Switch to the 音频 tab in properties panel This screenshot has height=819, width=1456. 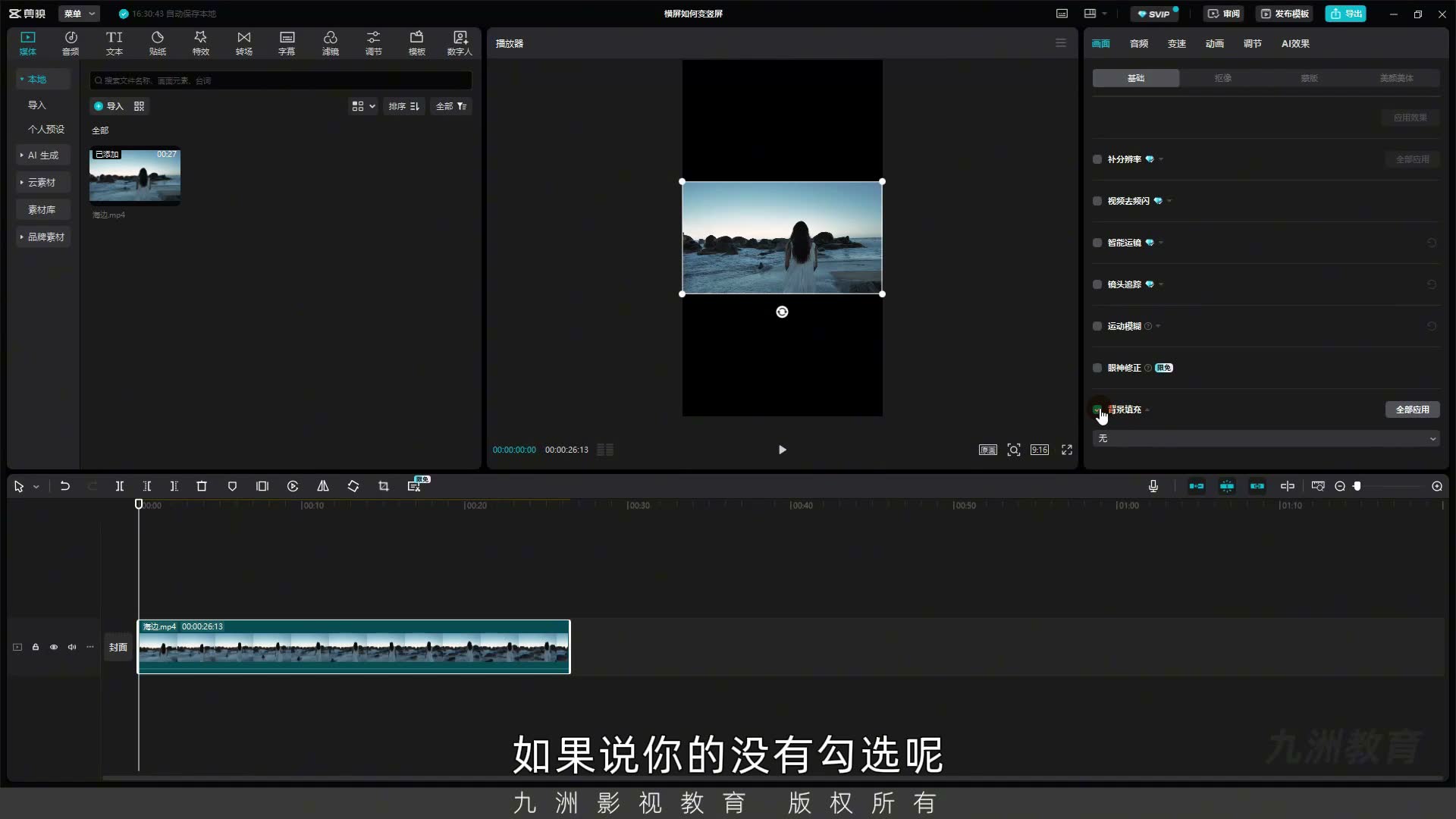coord(1138,43)
